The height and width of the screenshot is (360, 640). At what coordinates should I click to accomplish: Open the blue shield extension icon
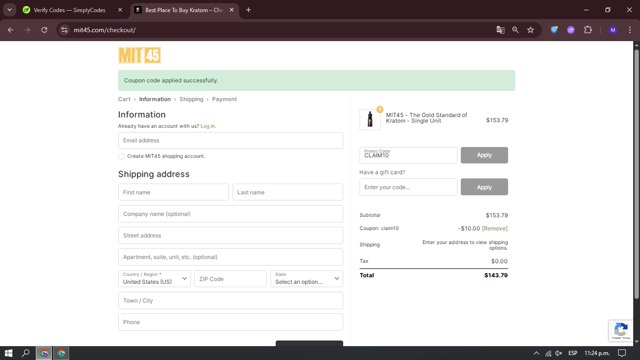[554, 30]
